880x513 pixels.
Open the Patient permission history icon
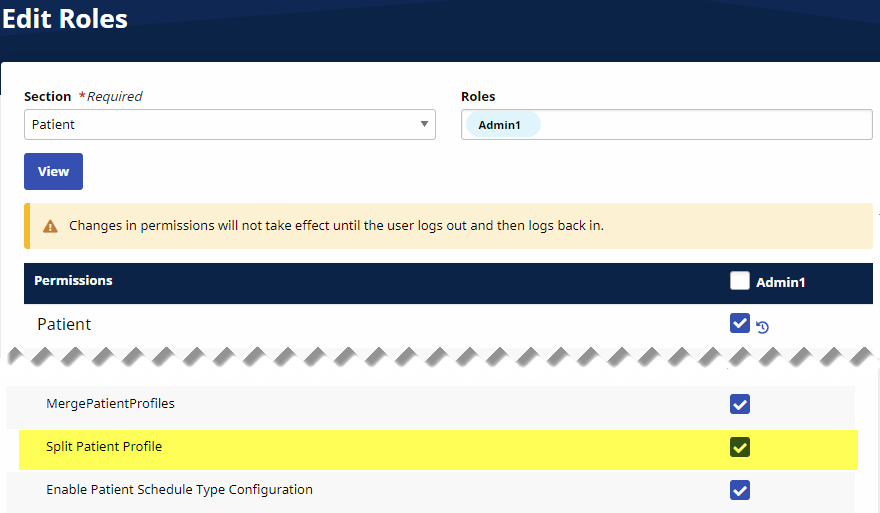click(x=762, y=327)
